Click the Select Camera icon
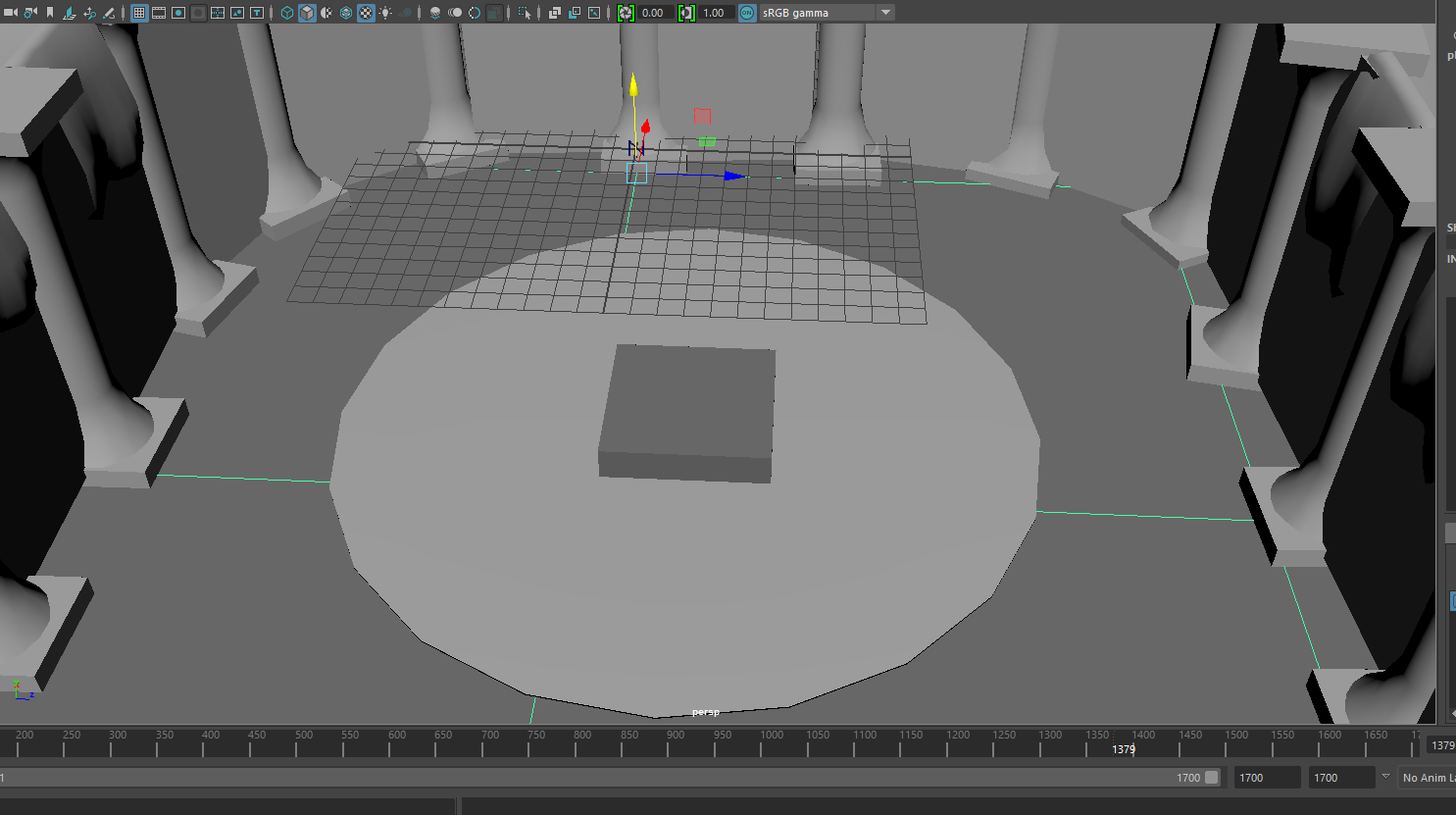1456x815 pixels. tap(11, 13)
